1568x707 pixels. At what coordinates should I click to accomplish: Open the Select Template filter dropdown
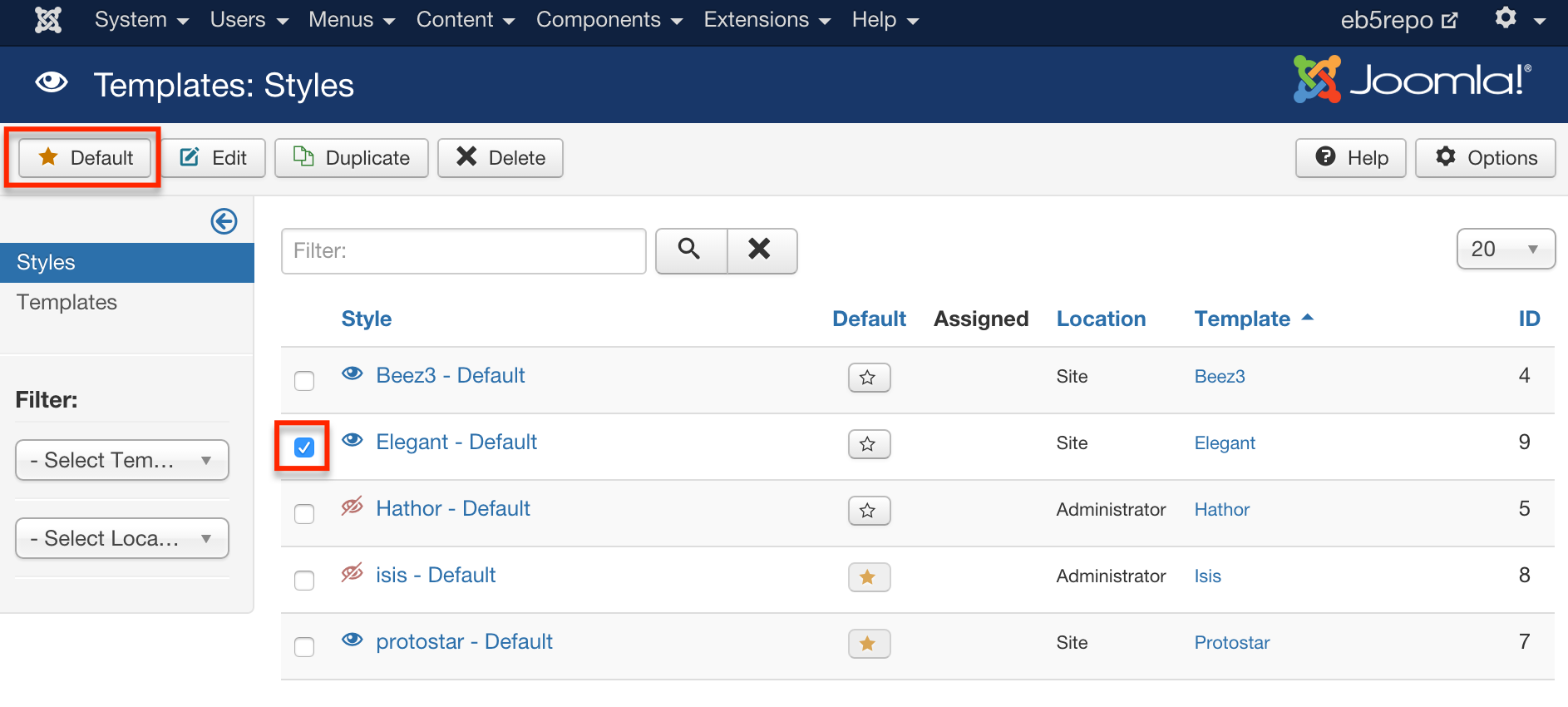(x=122, y=460)
